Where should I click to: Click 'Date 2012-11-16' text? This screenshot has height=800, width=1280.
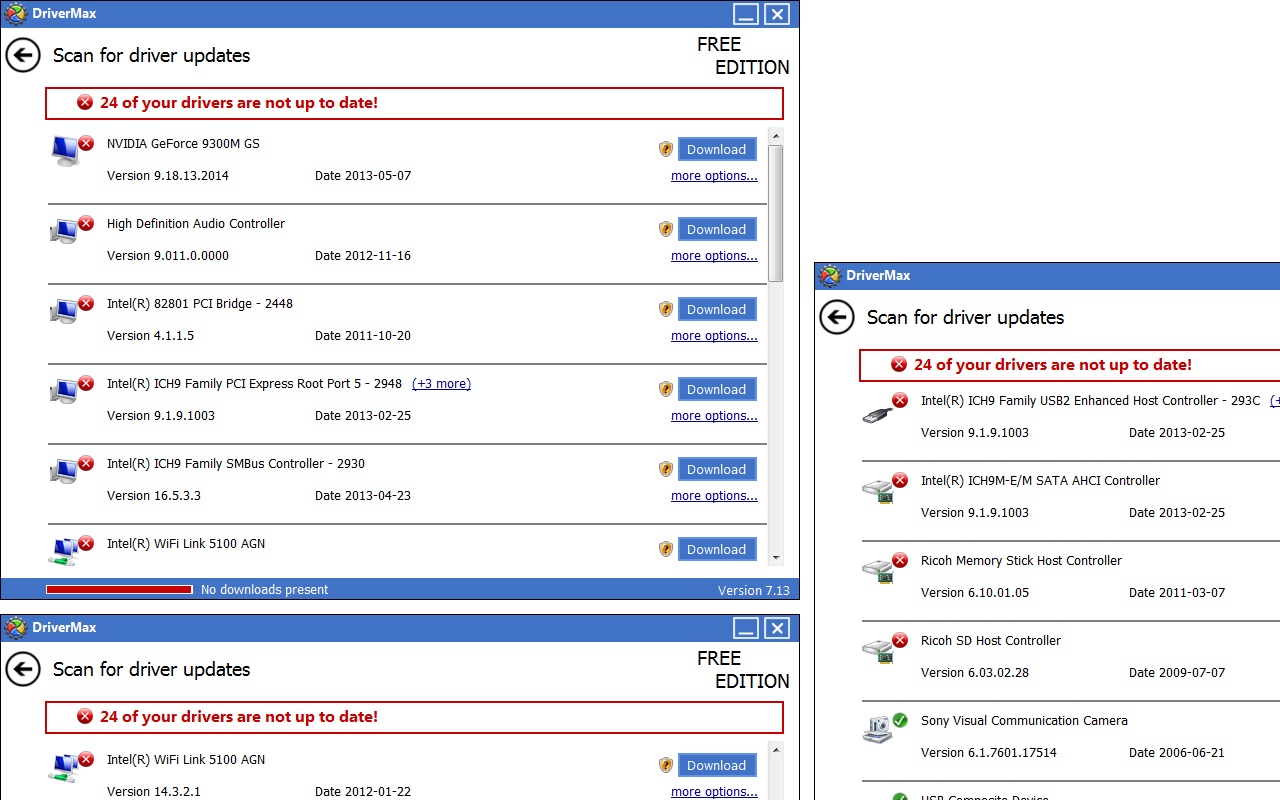pos(363,256)
